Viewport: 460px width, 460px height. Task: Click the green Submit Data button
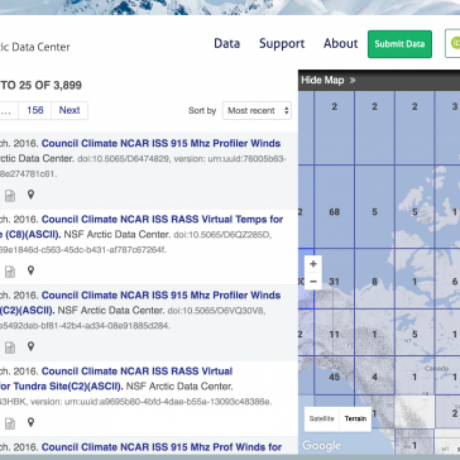tap(400, 44)
